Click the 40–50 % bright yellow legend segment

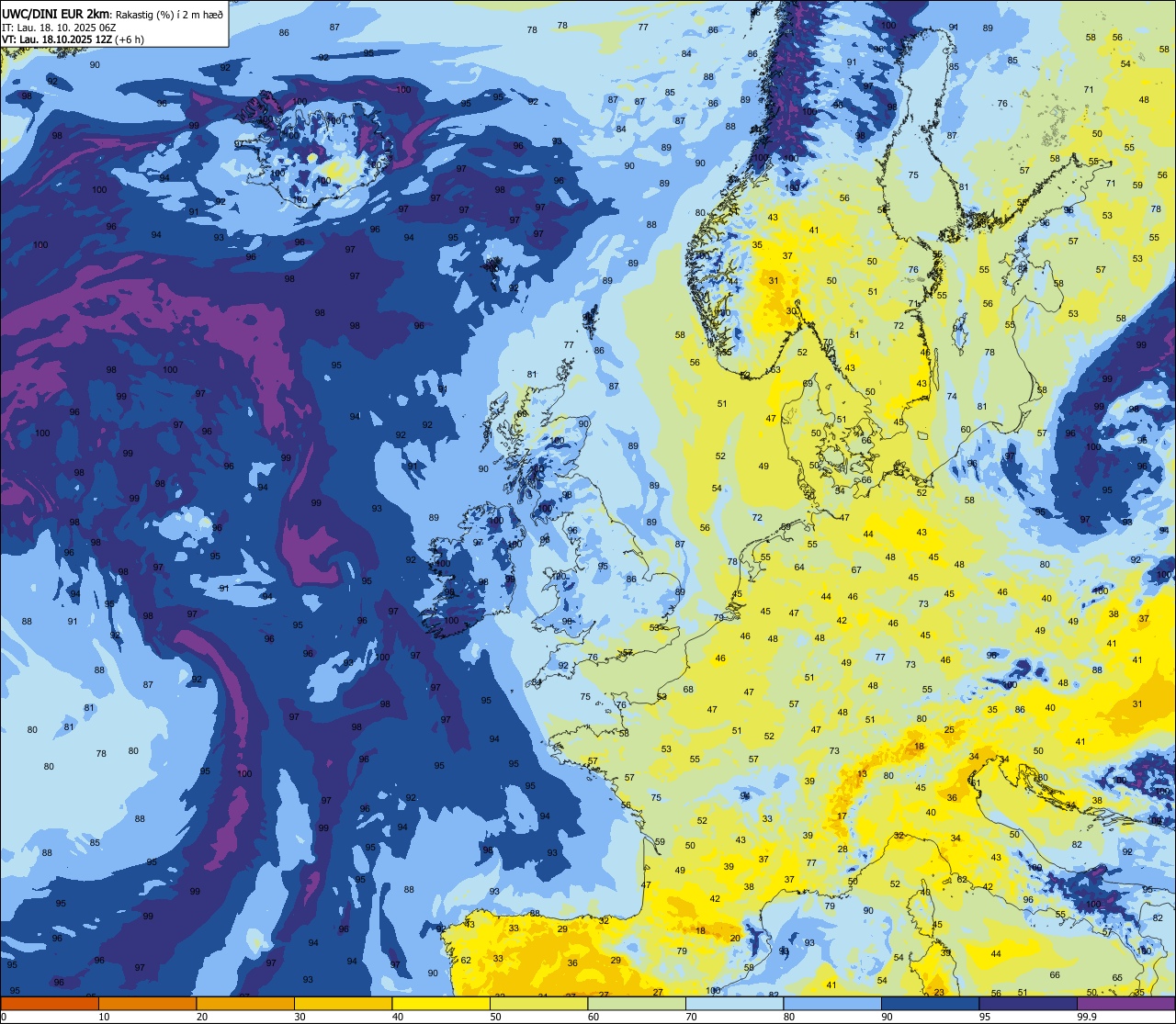[x=441, y=1003]
